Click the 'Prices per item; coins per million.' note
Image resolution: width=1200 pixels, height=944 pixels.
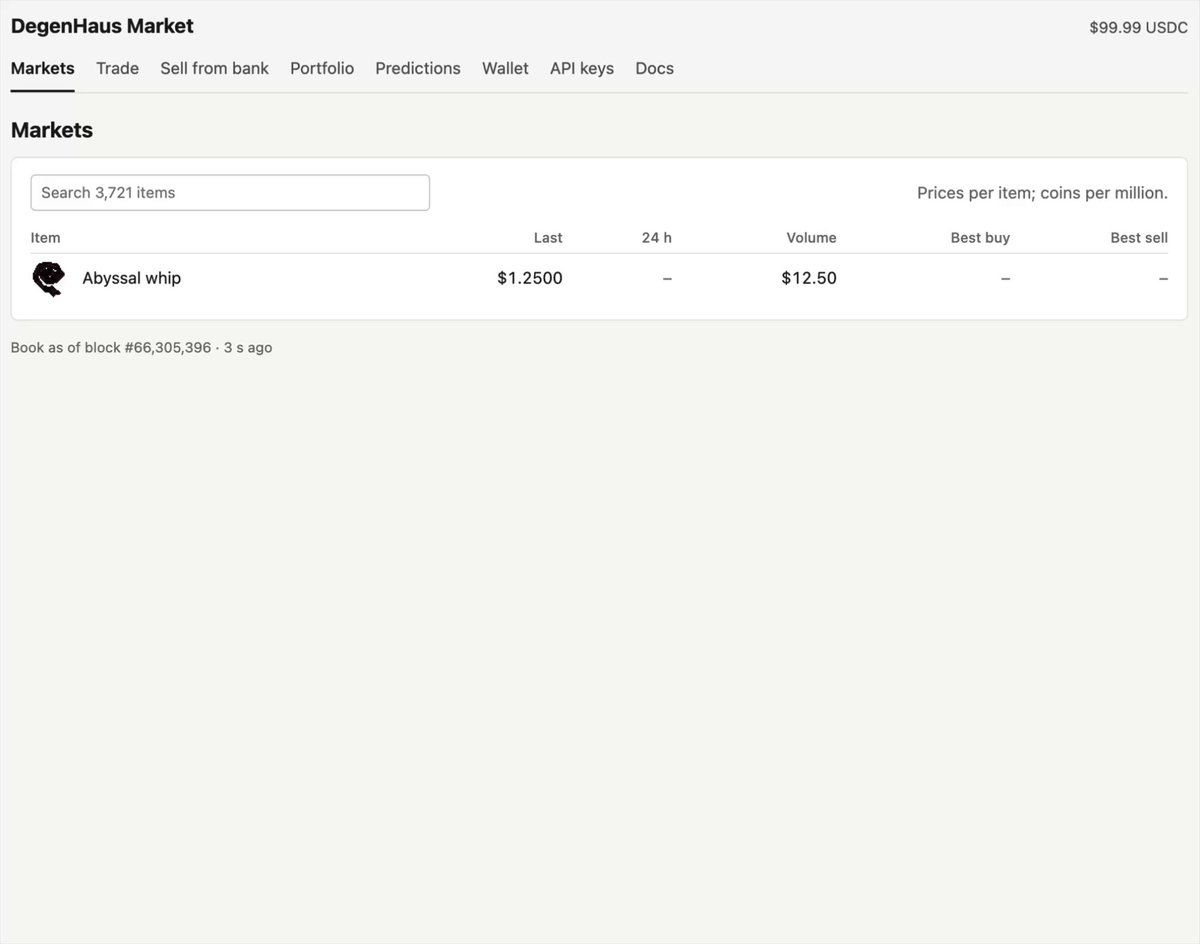point(1042,193)
